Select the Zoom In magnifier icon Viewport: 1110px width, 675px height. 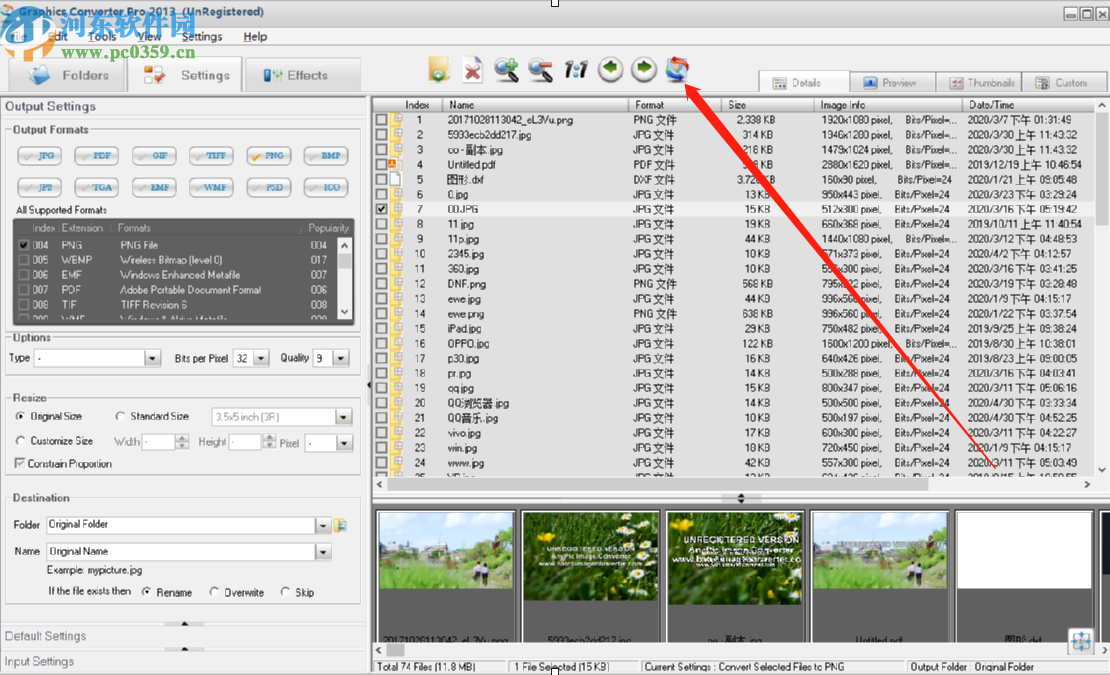(x=506, y=69)
